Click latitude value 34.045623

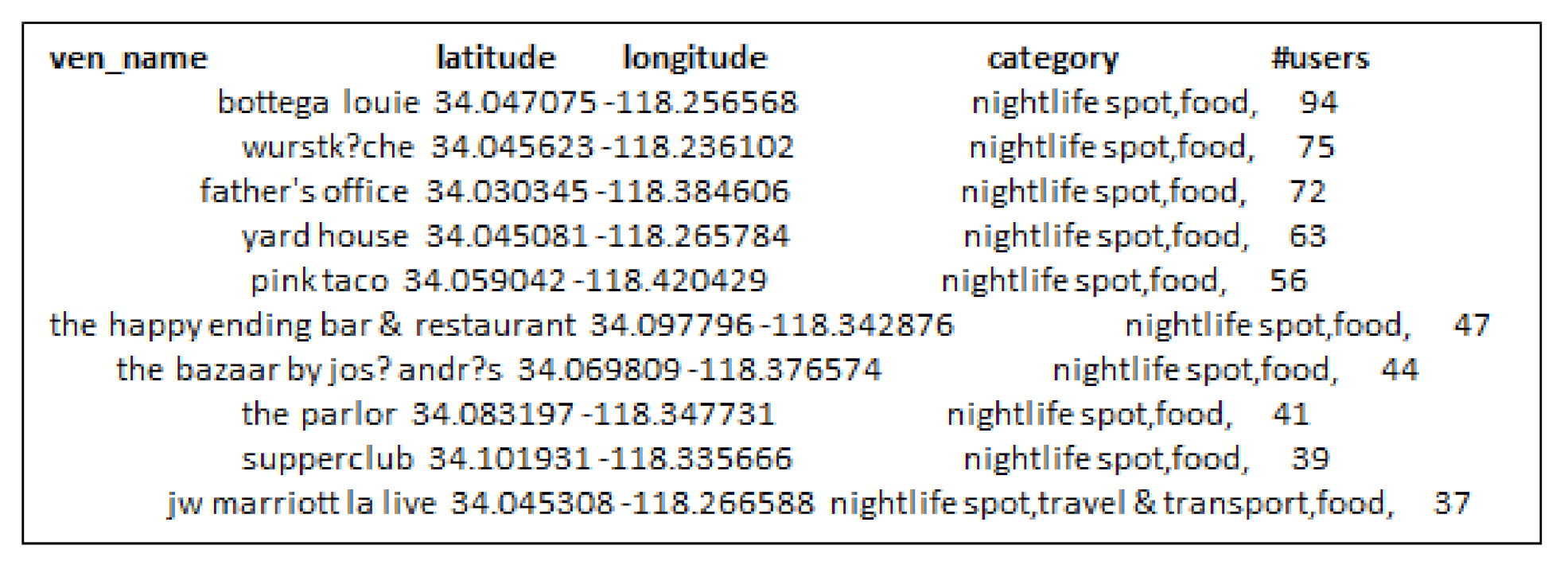click(512, 147)
